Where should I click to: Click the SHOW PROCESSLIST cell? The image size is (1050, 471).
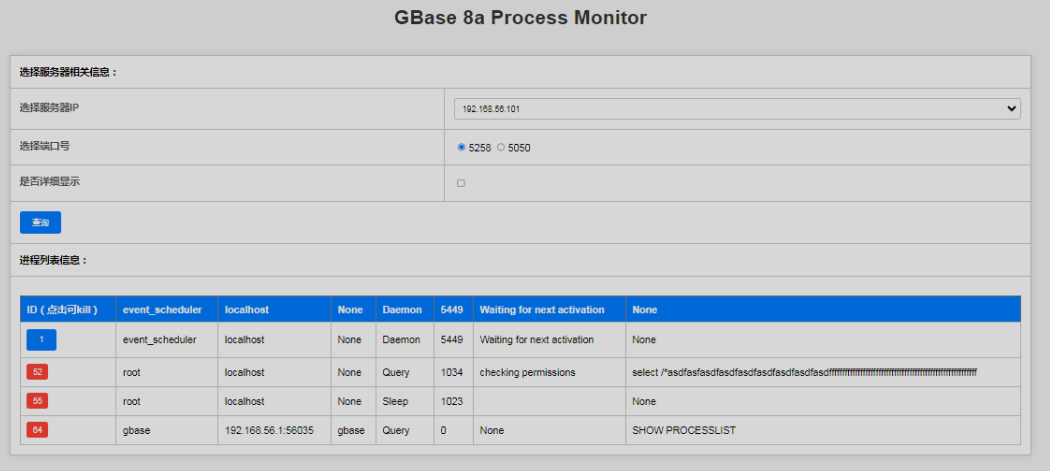coord(823,430)
